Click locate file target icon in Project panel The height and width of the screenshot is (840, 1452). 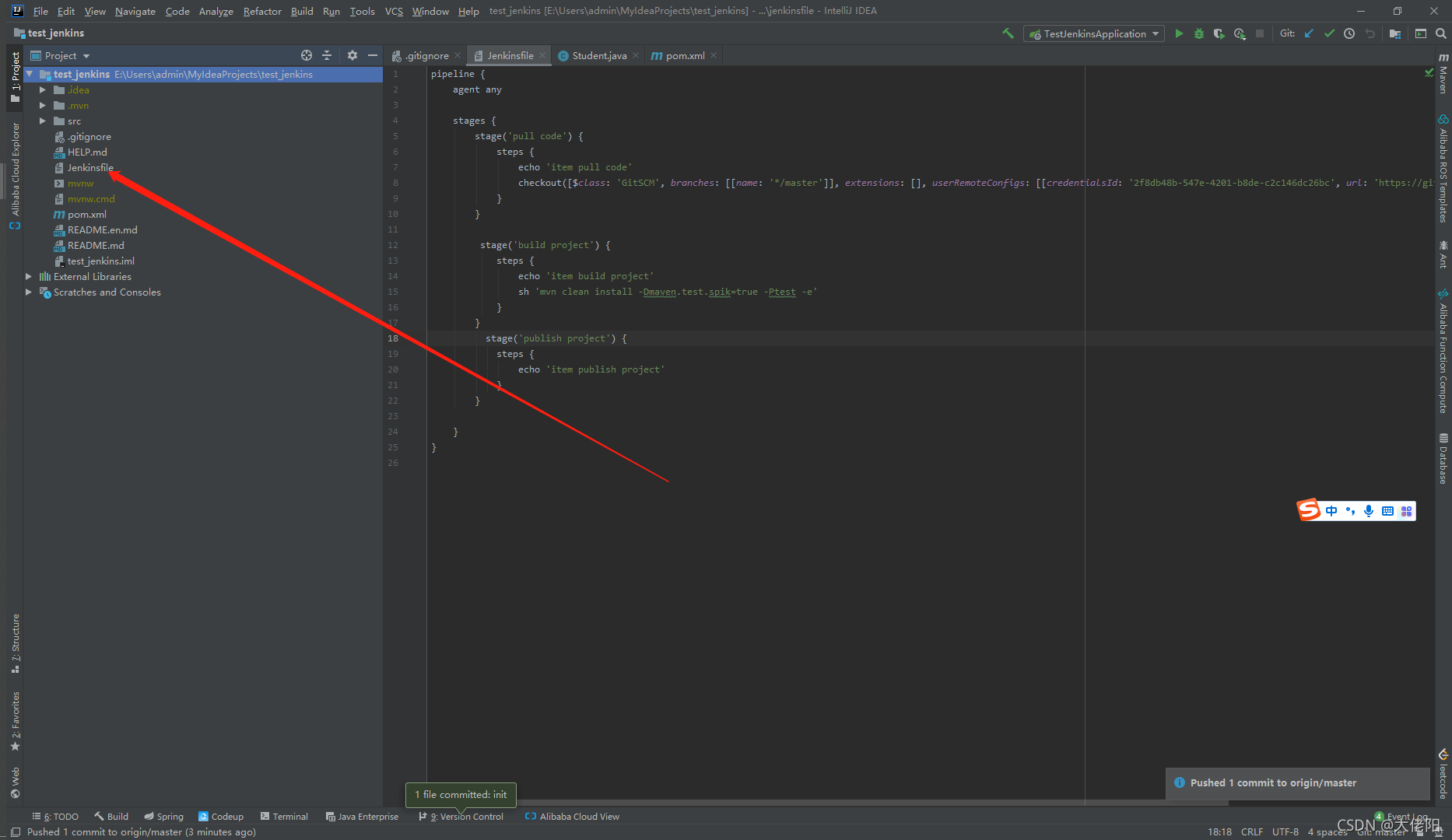click(307, 55)
